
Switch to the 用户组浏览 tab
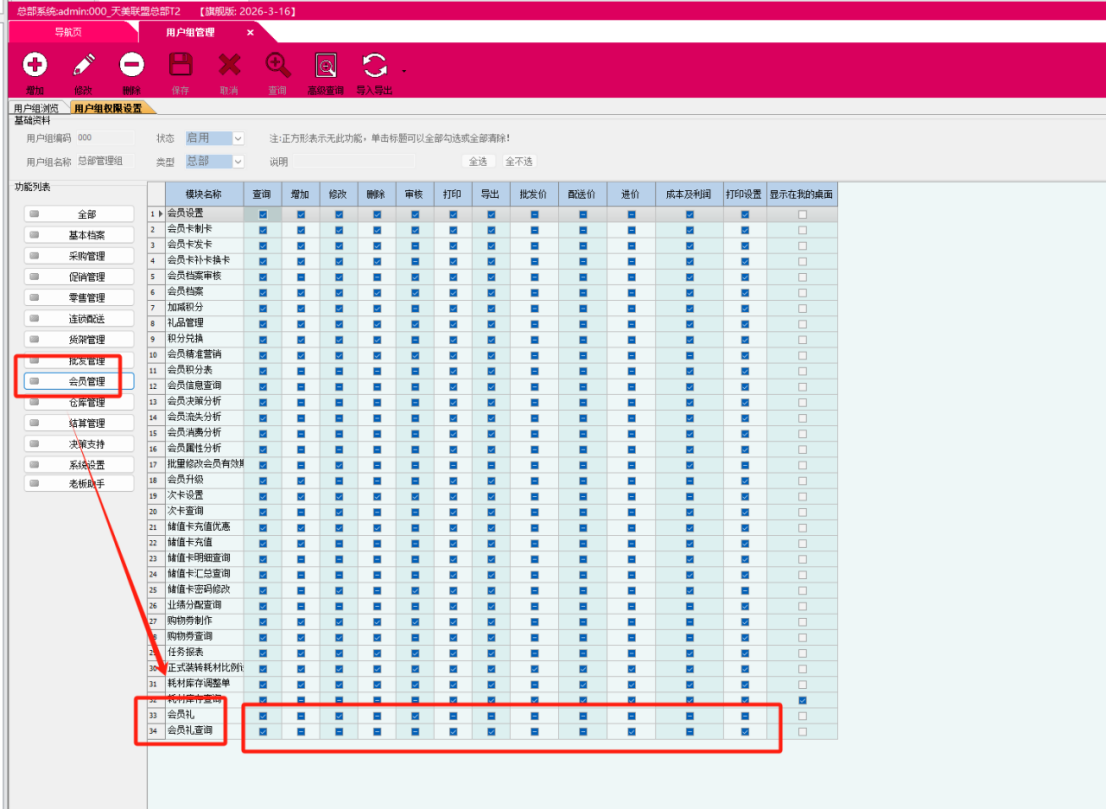[x=36, y=108]
